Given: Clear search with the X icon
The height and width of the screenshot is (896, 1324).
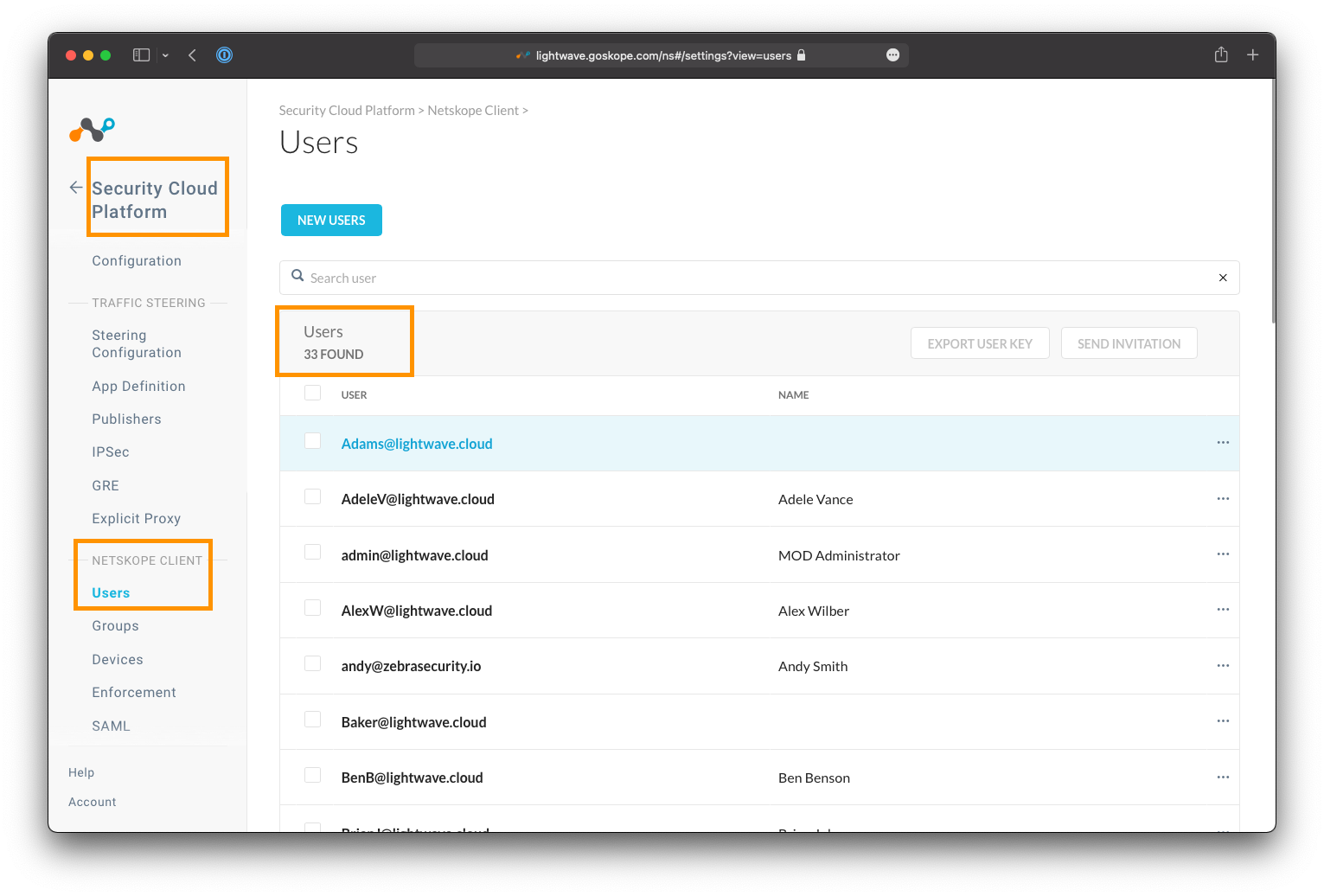Looking at the screenshot, I should (1222, 278).
